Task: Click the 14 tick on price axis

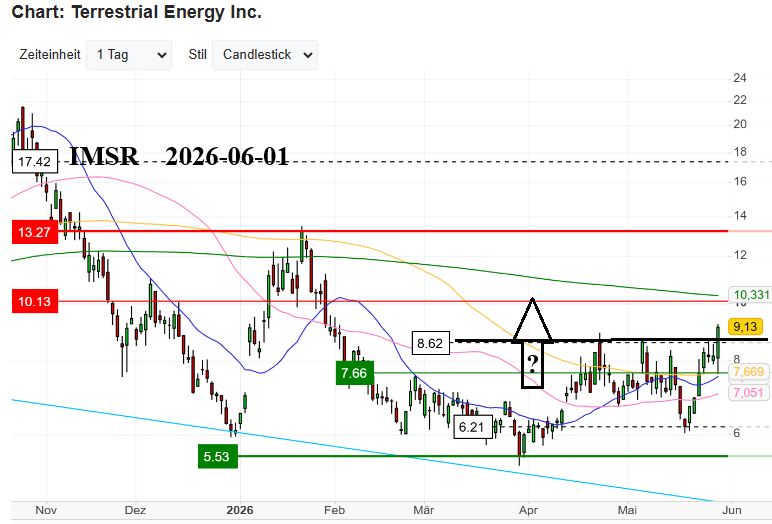Action: tap(740, 216)
